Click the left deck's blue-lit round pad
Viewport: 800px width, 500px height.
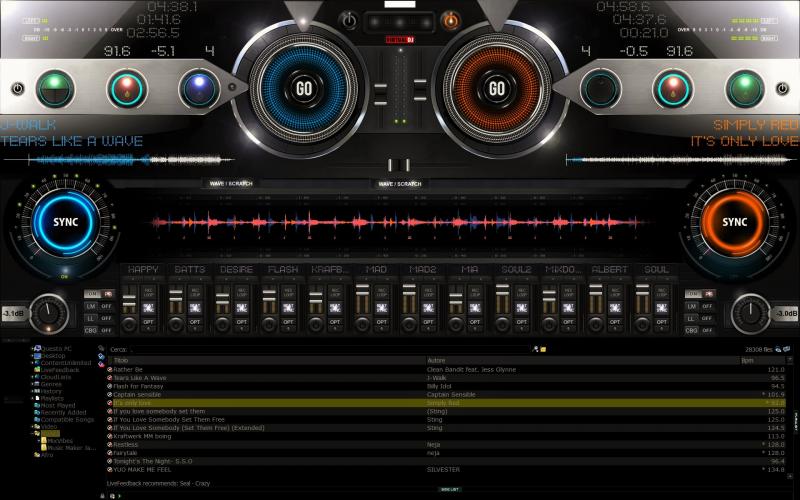(199, 89)
